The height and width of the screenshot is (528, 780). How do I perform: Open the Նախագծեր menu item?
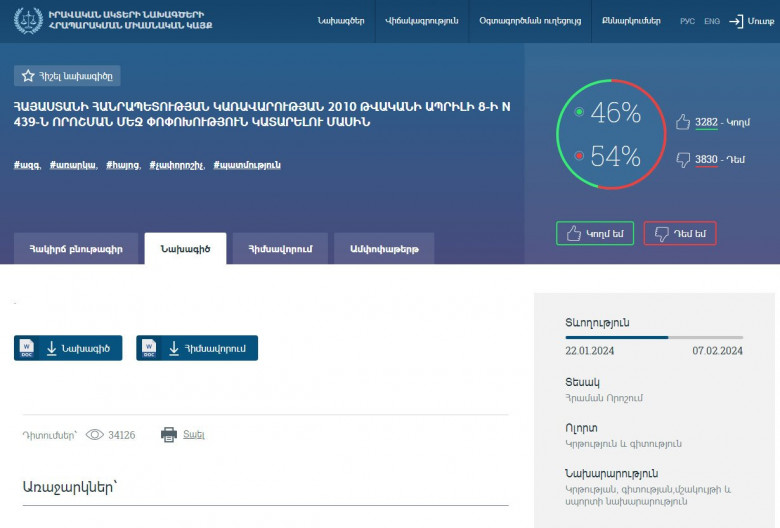341,21
